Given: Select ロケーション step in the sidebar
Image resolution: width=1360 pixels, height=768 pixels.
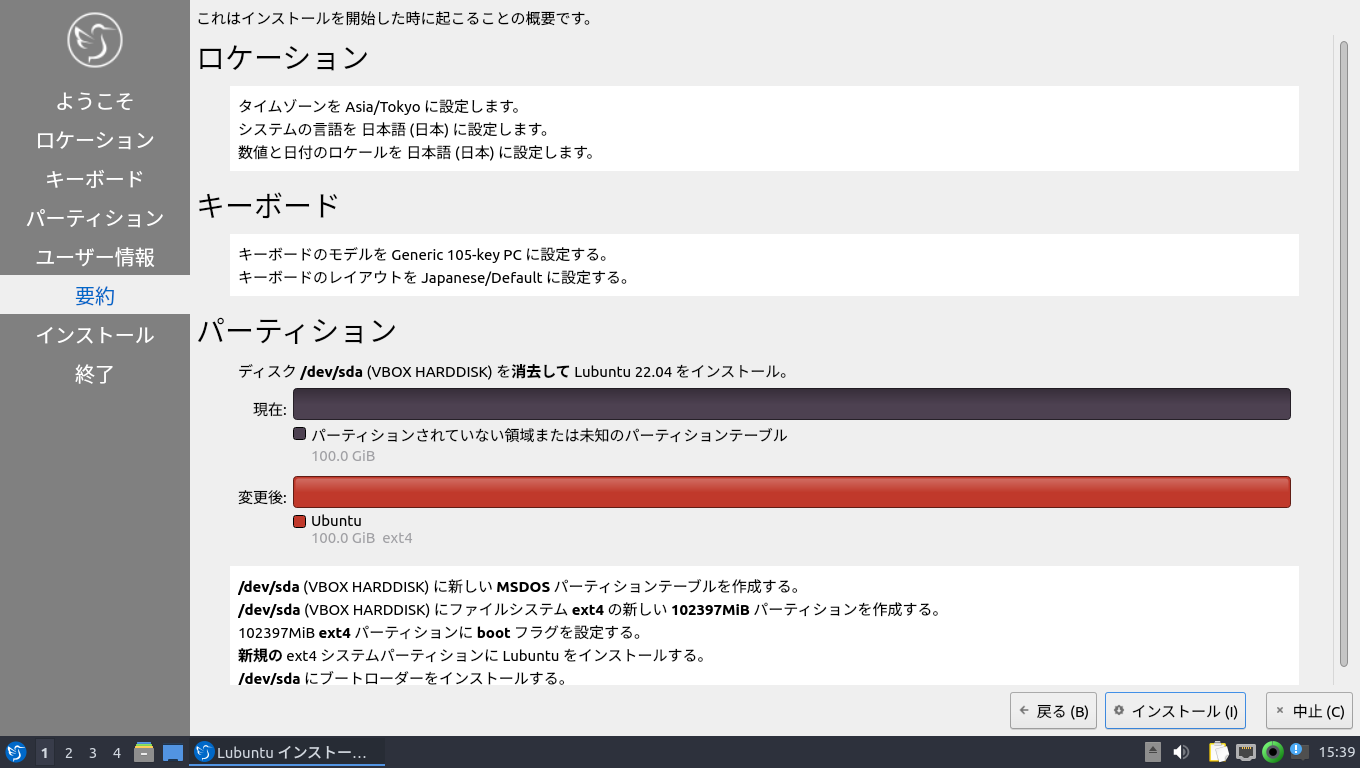Looking at the screenshot, I should coord(95,140).
